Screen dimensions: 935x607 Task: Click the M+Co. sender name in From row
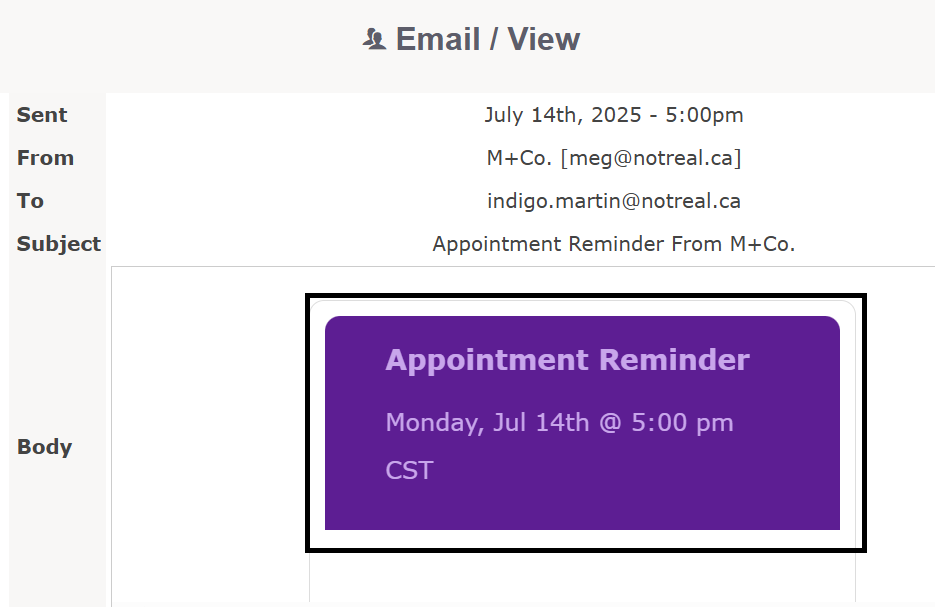(519, 158)
